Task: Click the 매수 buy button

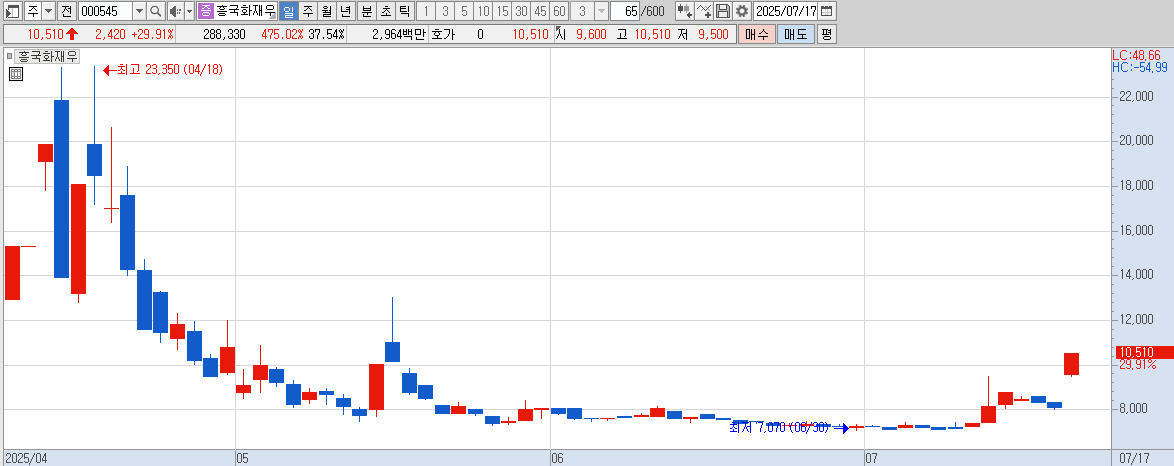Action: tap(756, 34)
